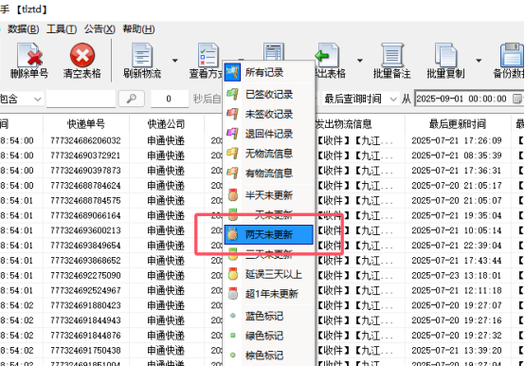This screenshot has width=525, height=366.
Task: Click the green flag beside 已签收记录
Action: tap(233, 94)
